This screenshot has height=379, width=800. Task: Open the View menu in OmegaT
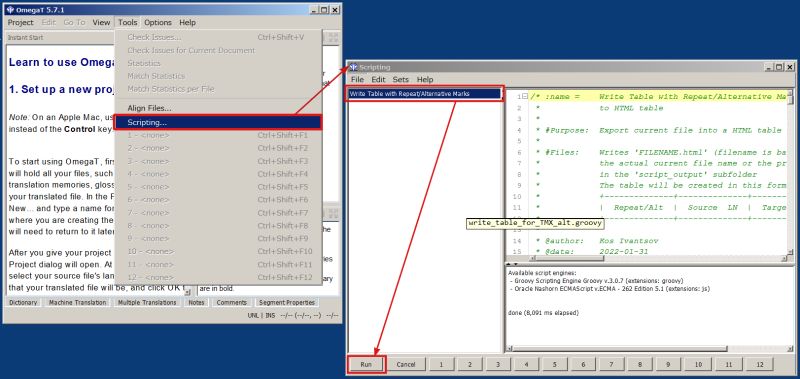[x=101, y=22]
